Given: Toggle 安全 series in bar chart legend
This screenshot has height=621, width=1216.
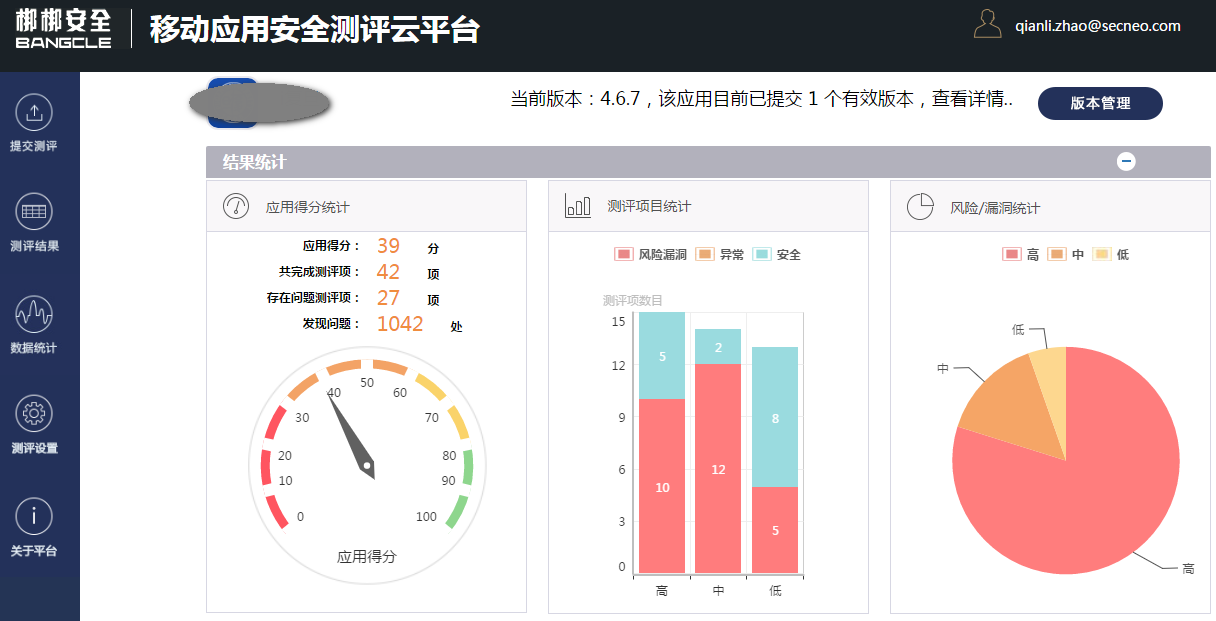Looking at the screenshot, I should coord(762,255).
